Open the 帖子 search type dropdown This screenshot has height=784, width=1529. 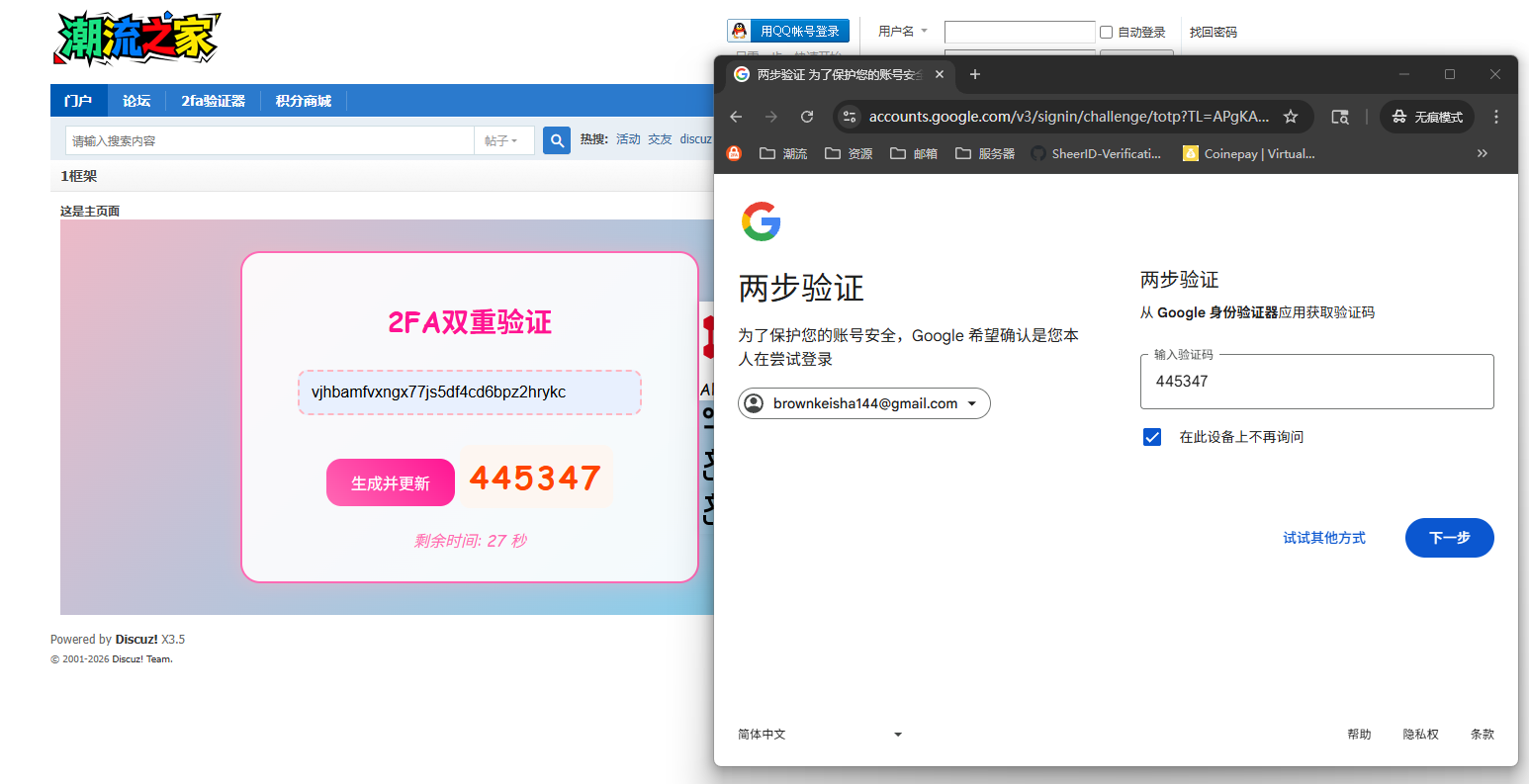pos(504,139)
